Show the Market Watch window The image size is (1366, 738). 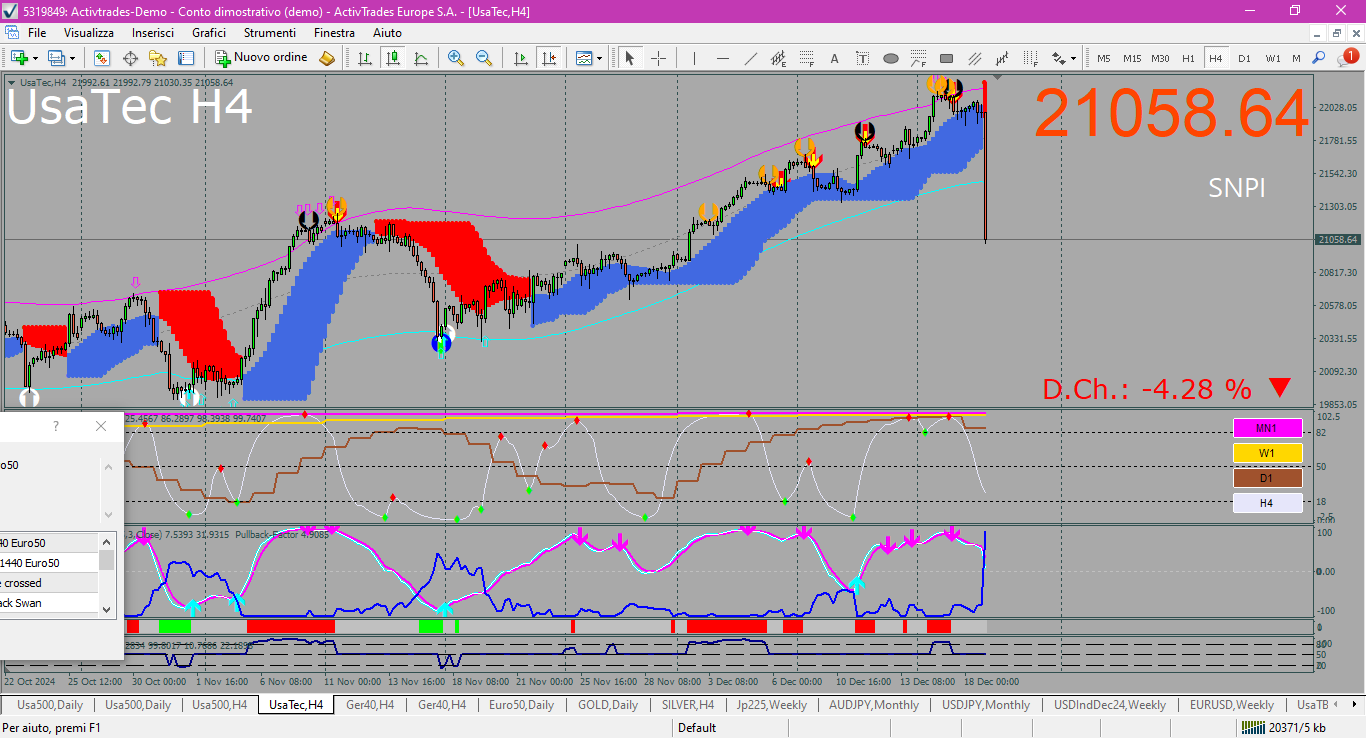pyautogui.click(x=102, y=58)
